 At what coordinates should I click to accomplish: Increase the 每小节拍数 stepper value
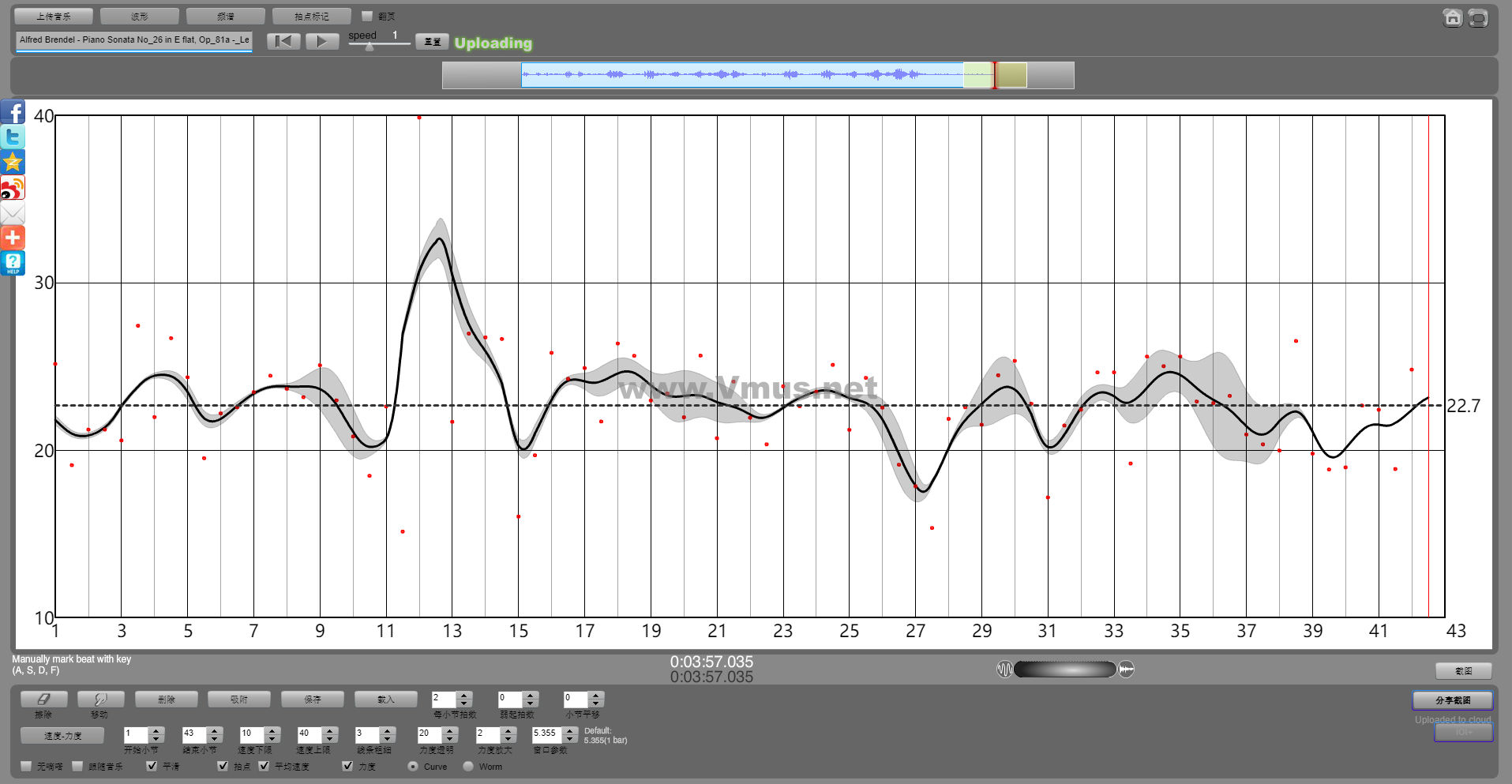tap(464, 695)
